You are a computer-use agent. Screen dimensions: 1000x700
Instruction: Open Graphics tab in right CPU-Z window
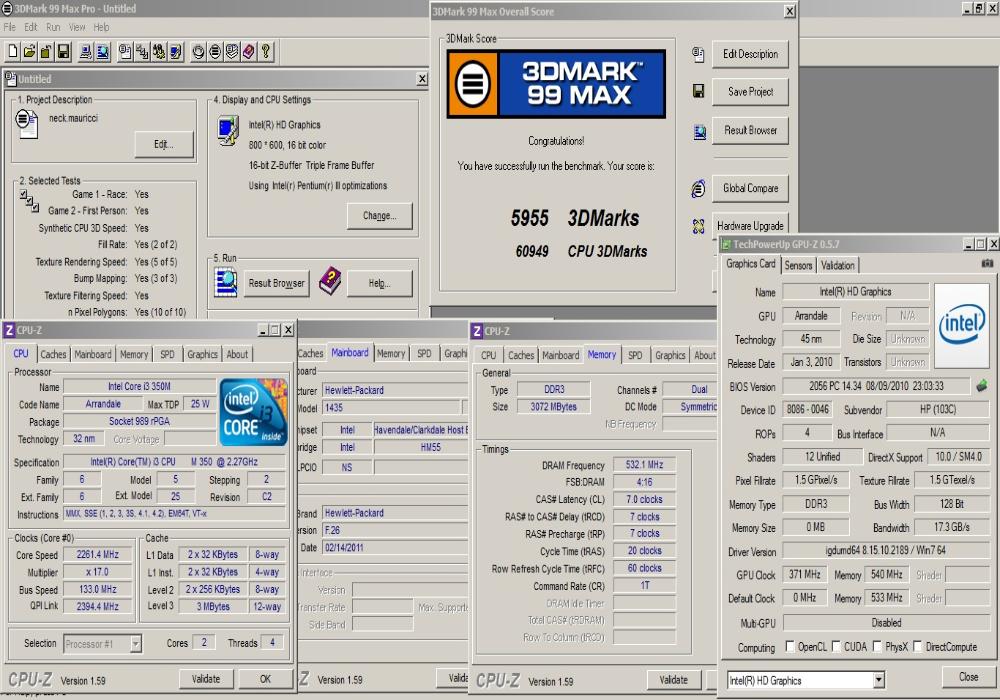click(670, 356)
